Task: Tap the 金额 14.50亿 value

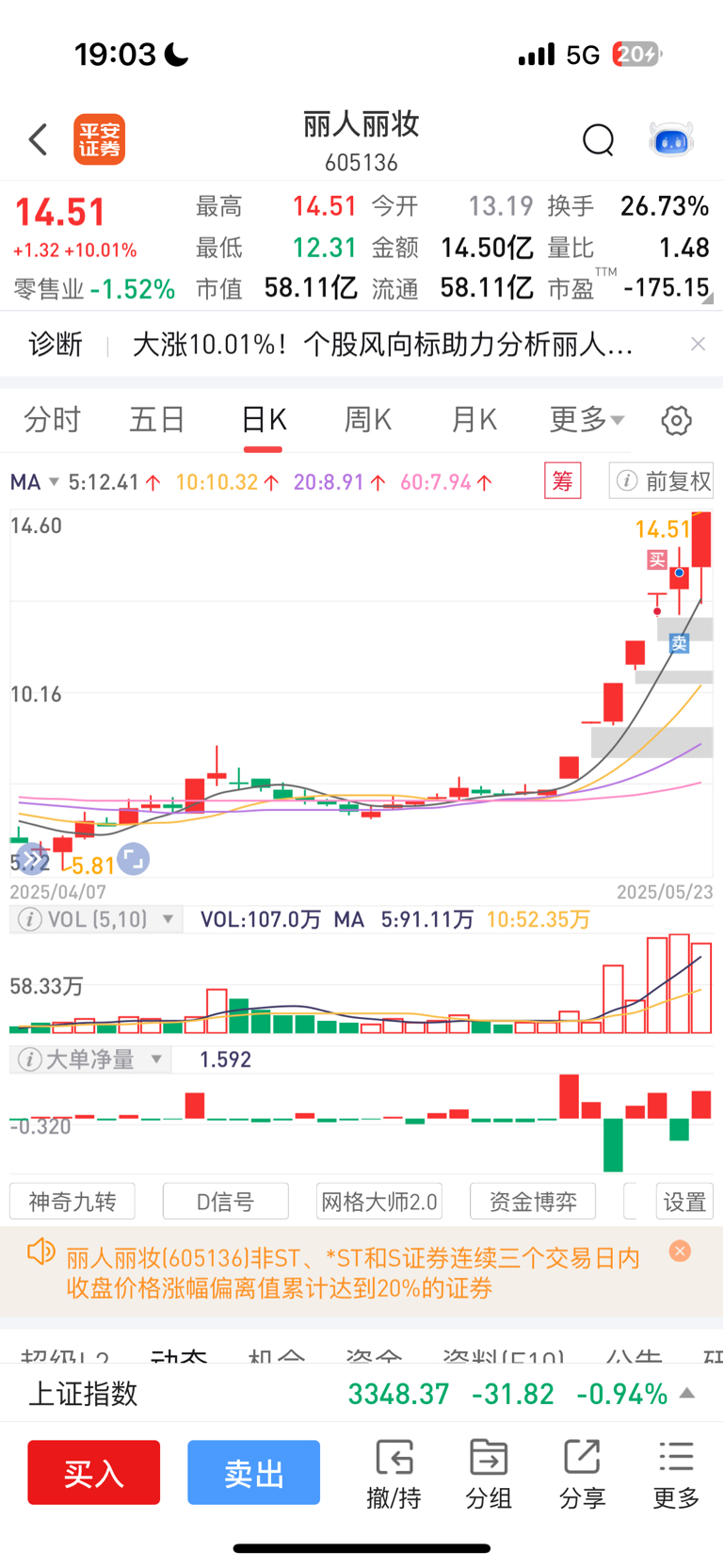Action: (x=487, y=248)
